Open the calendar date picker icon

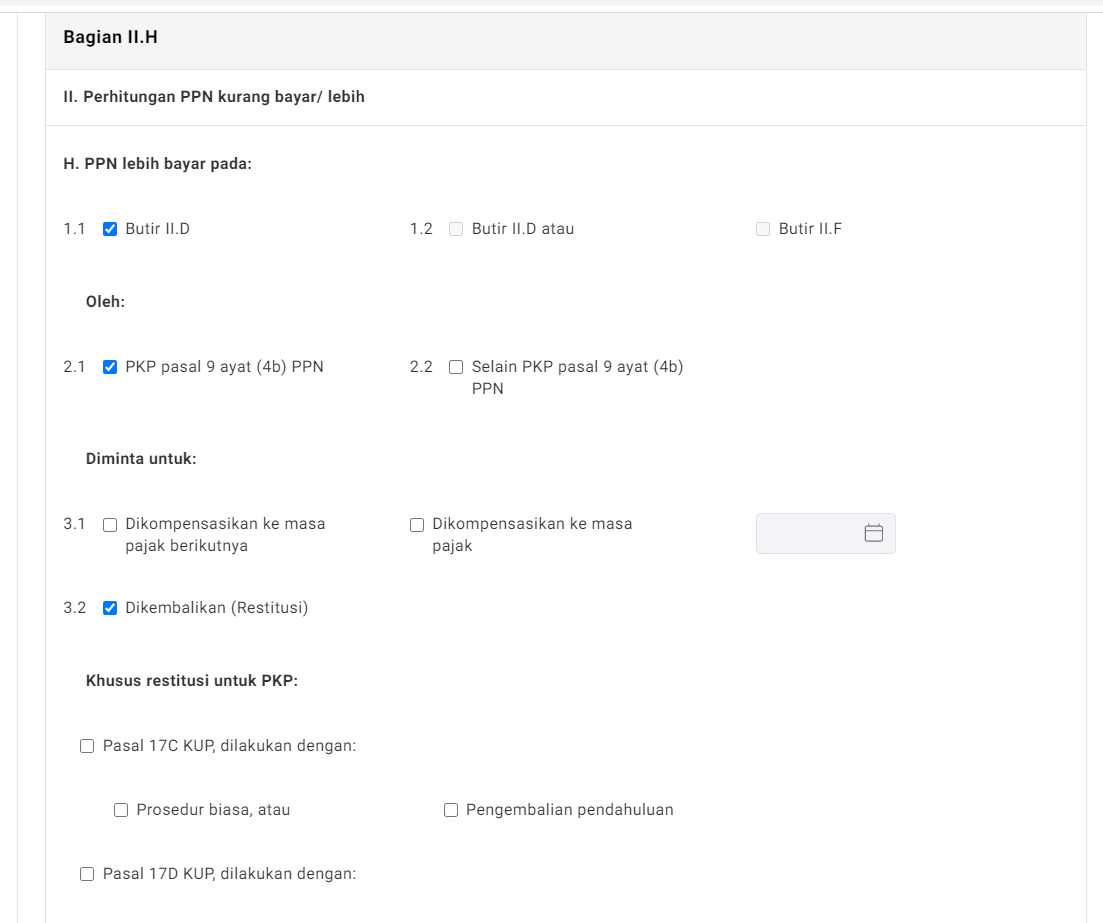(873, 533)
